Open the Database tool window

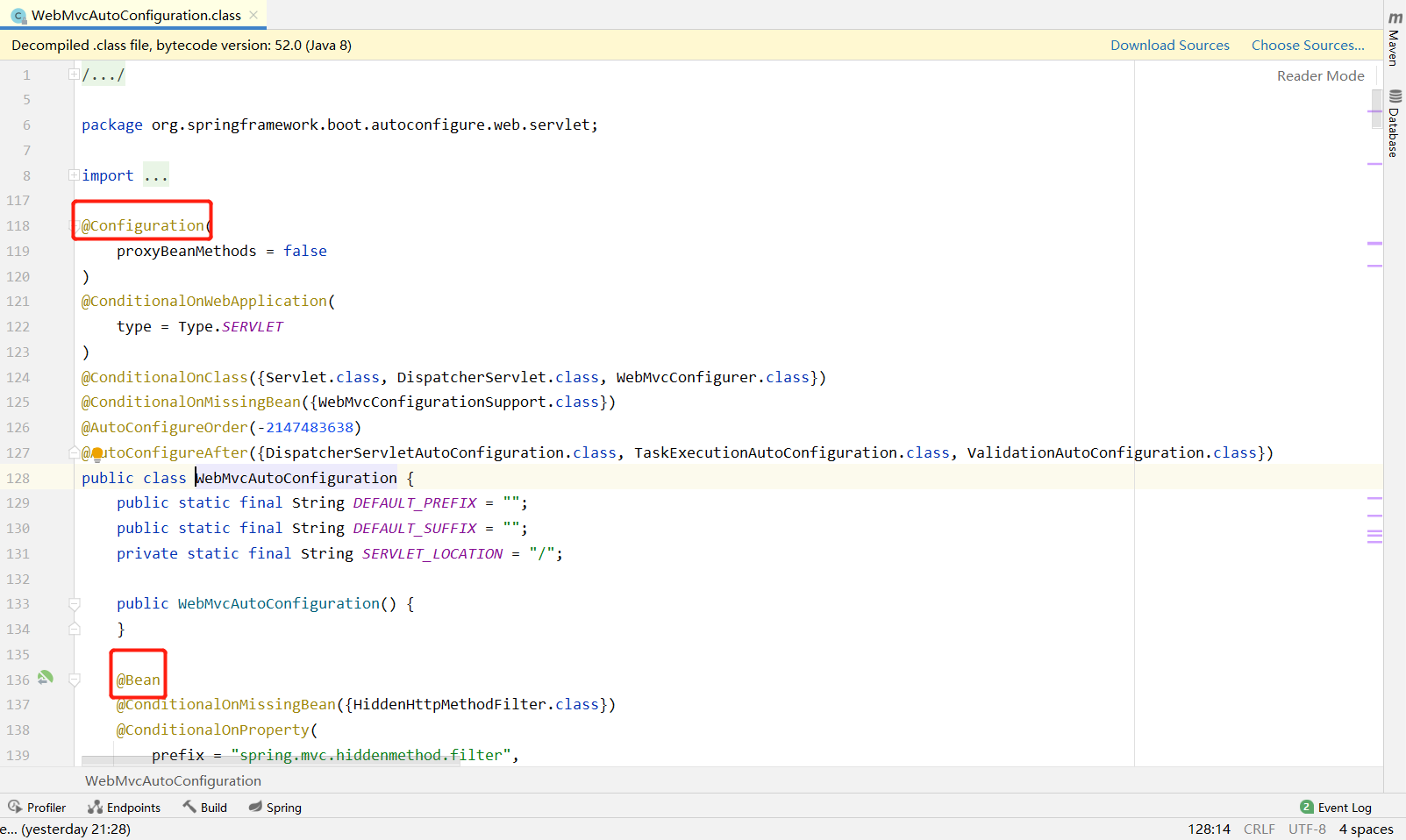pos(1395,124)
